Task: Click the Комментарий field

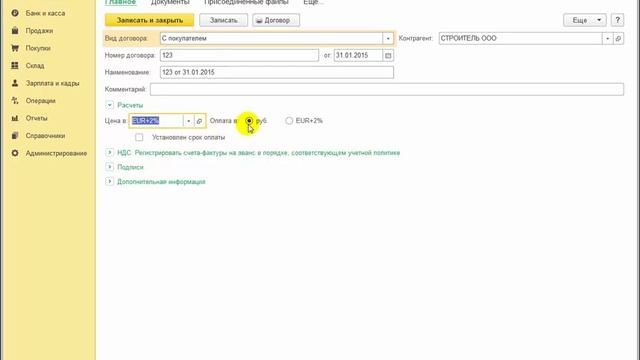Action: [387, 89]
